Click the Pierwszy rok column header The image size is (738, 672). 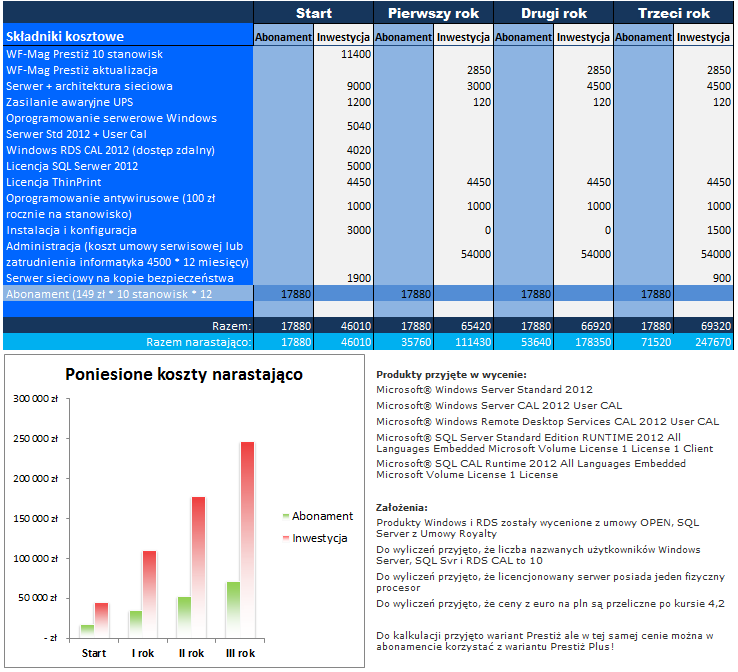click(433, 13)
